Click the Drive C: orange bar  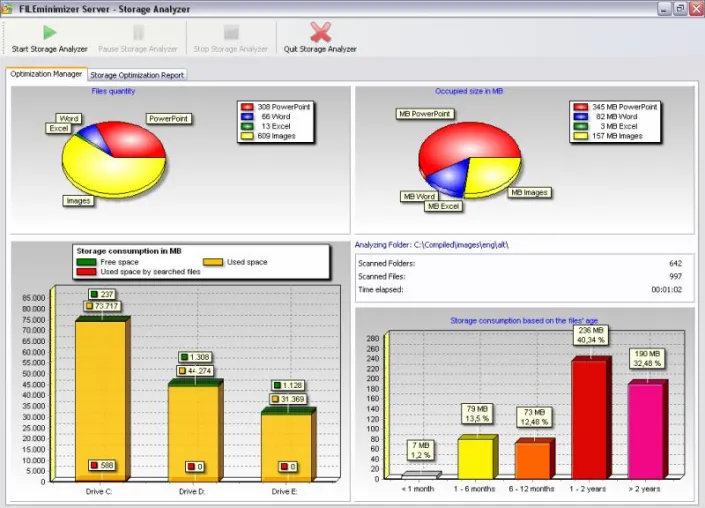[100, 396]
